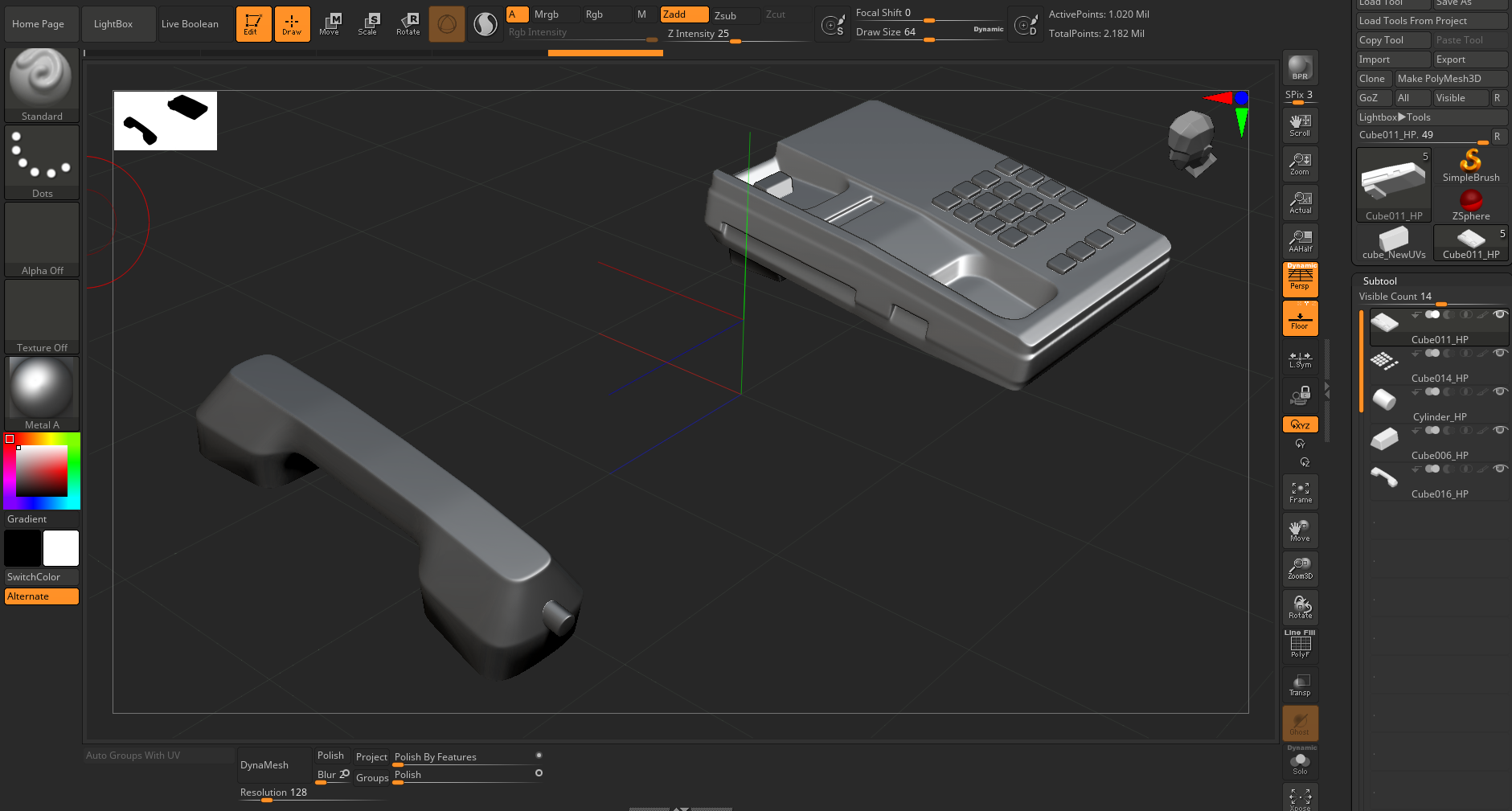Open the Metal A material picker

(x=42, y=394)
